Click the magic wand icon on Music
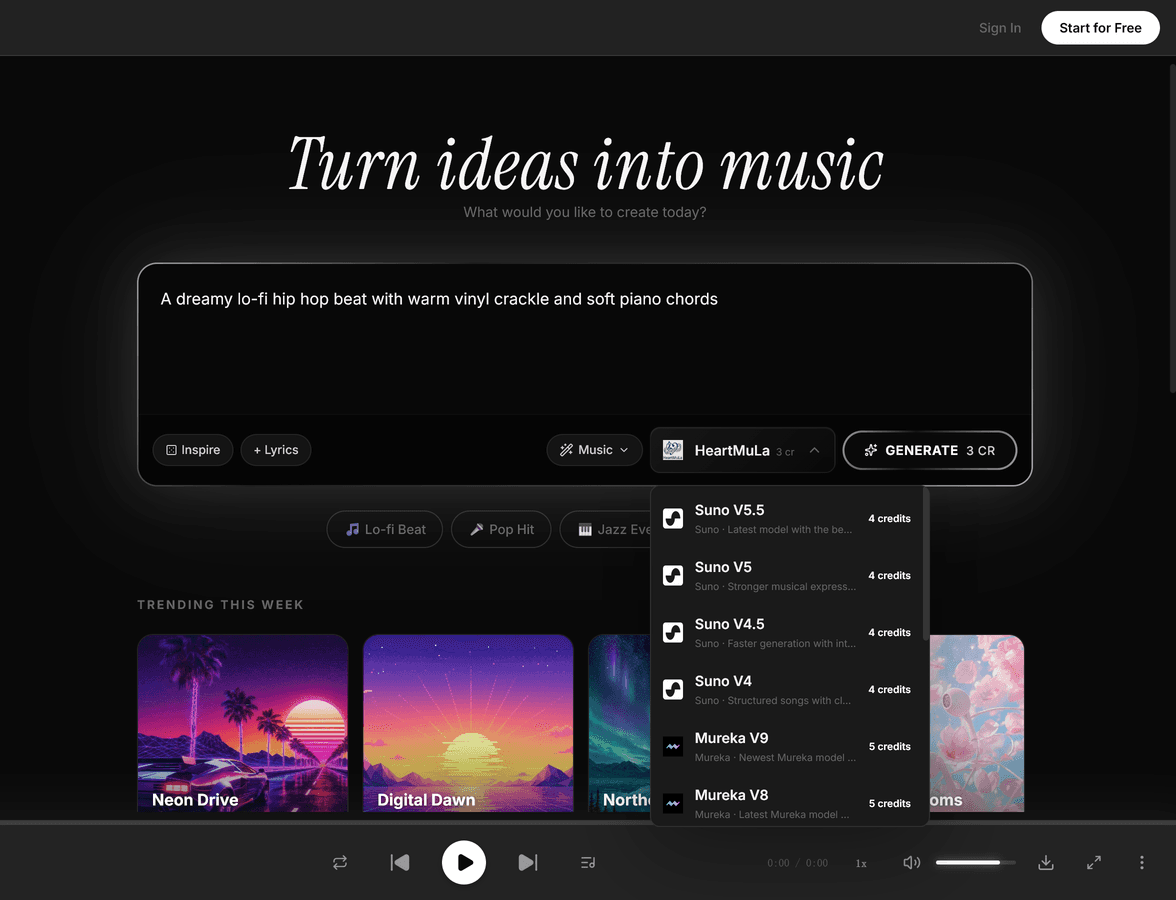Viewport: 1176px width, 900px height. click(x=566, y=450)
